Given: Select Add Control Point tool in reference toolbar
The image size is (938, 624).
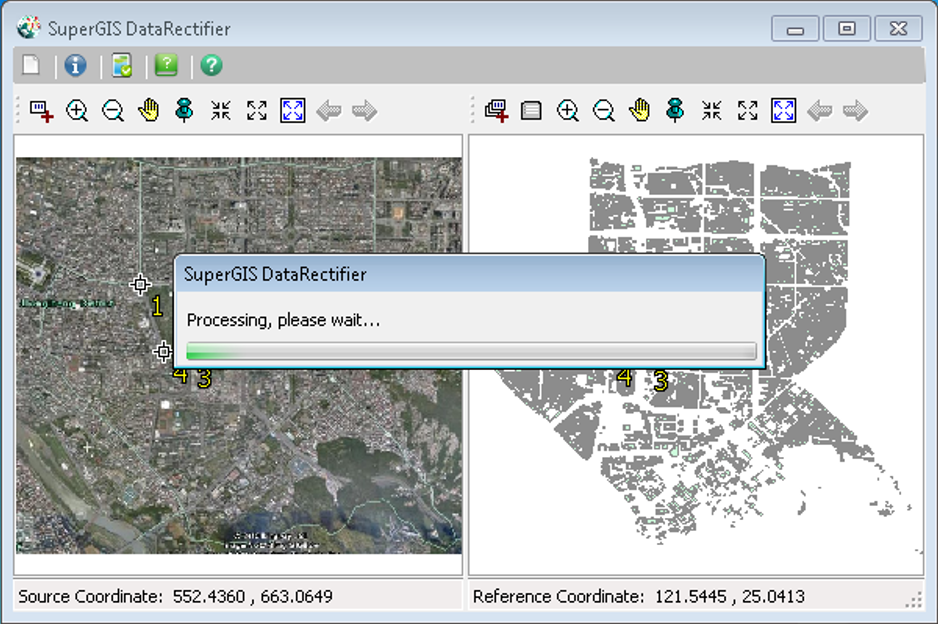Looking at the screenshot, I should (x=497, y=111).
